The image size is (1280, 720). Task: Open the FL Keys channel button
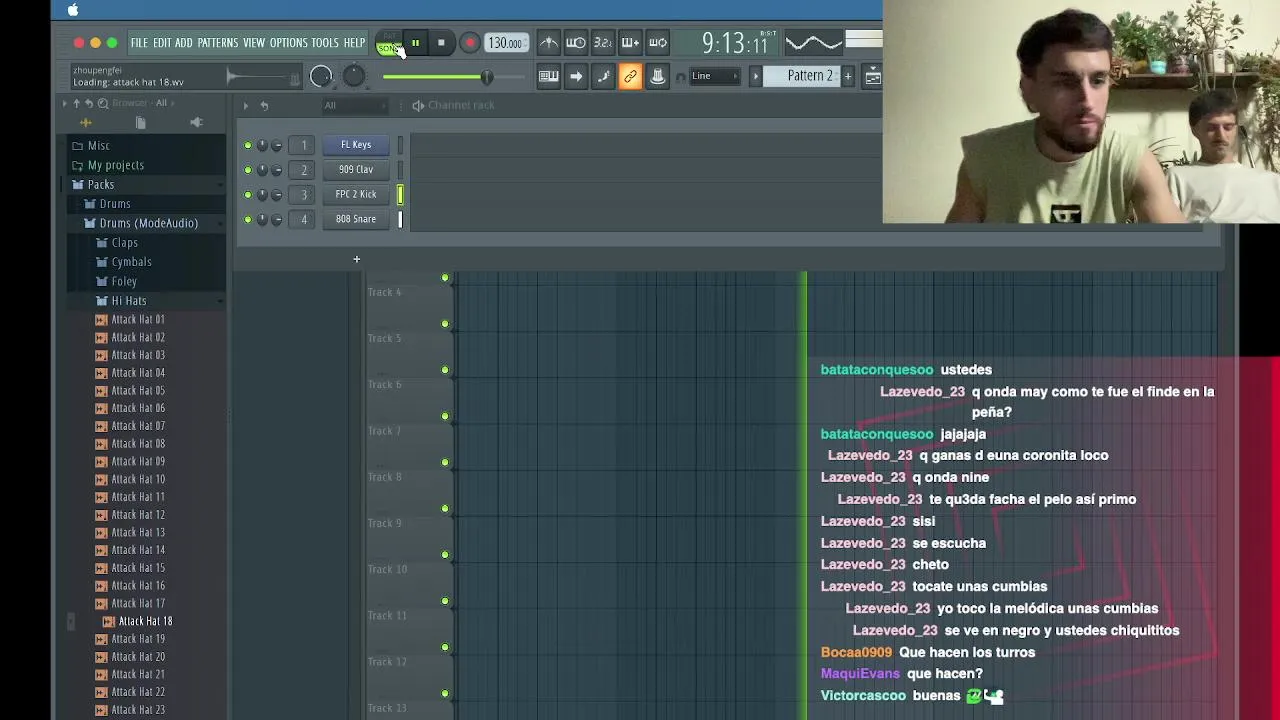(356, 145)
